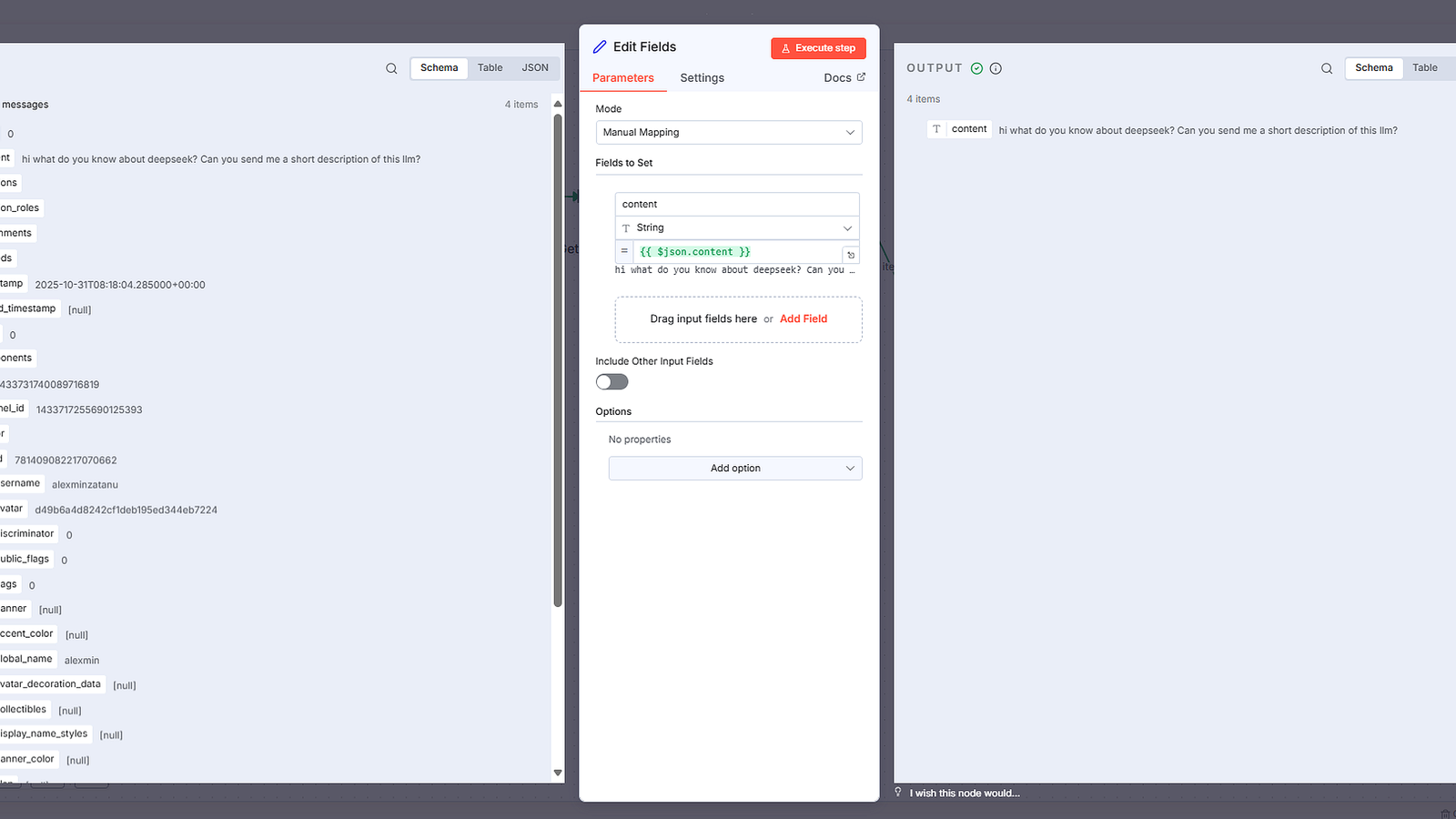Click the equals expression toggle icon
Viewport: 1456px width, 819px height.
624,251
